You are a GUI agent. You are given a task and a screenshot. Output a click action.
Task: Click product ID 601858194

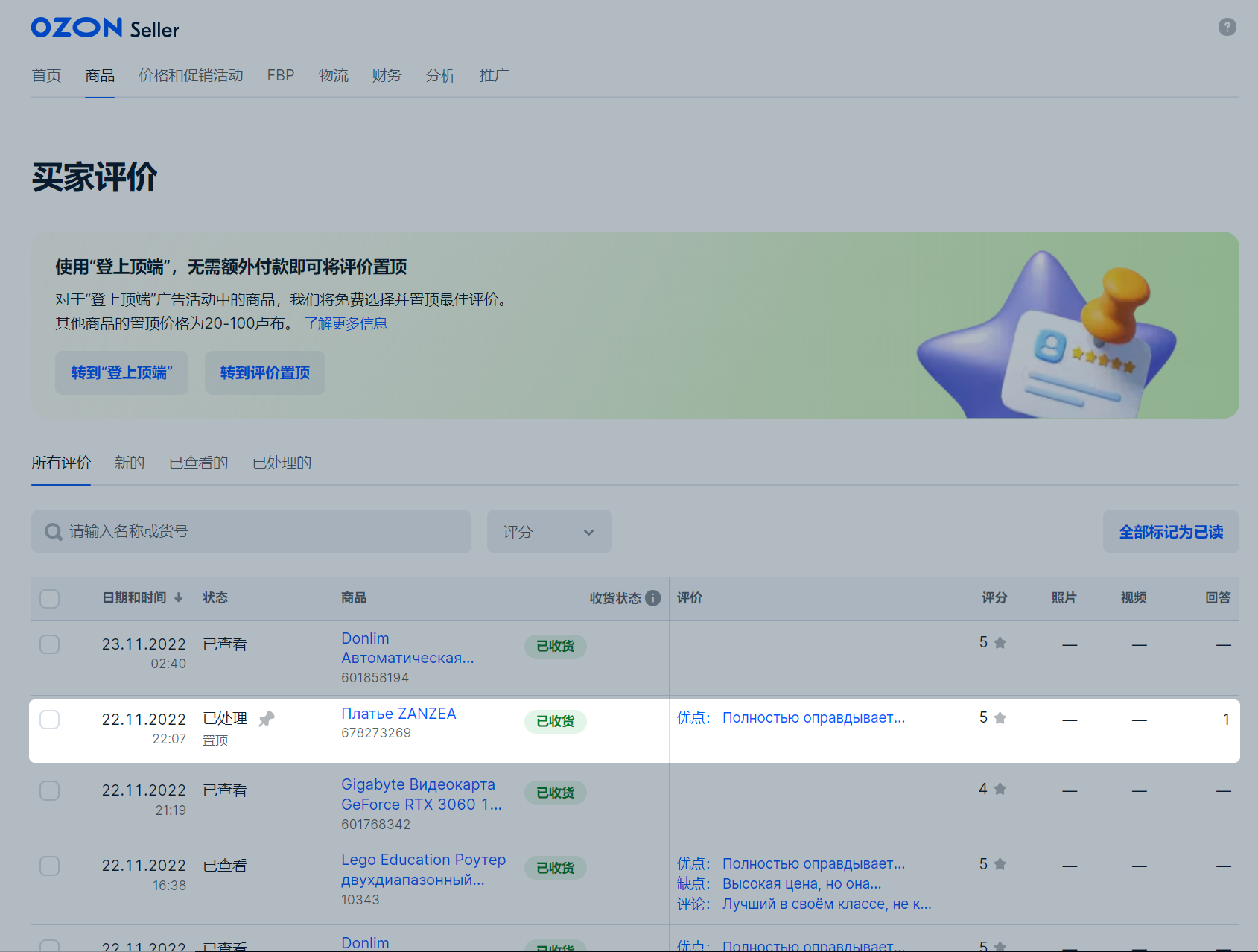375,678
